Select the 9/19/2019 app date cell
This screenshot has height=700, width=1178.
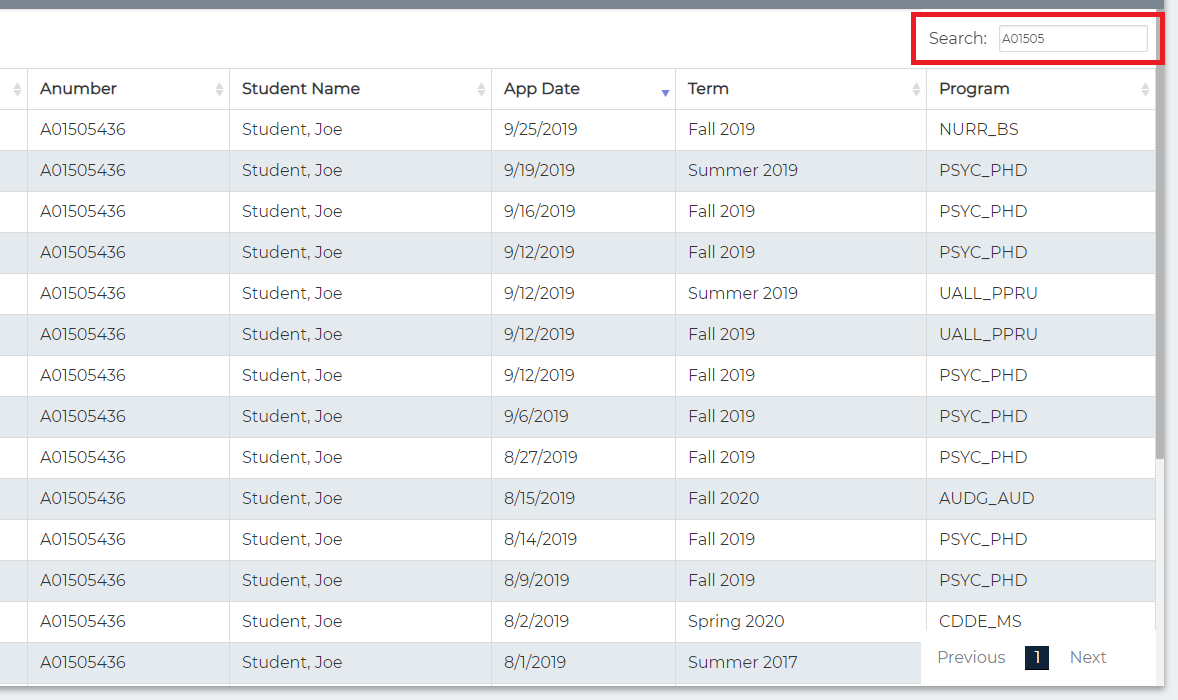point(539,171)
